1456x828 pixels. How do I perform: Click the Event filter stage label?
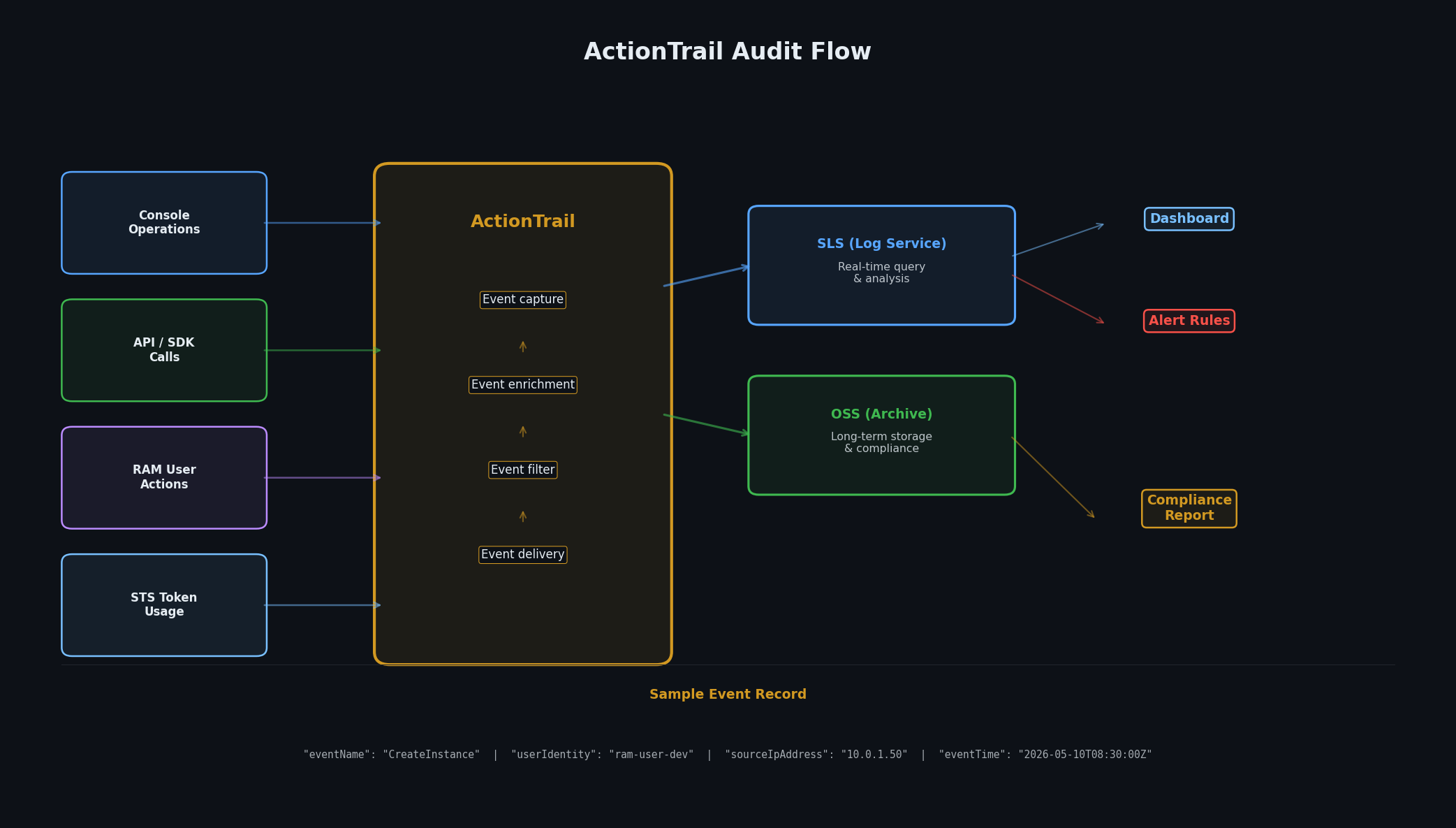pyautogui.click(x=523, y=470)
